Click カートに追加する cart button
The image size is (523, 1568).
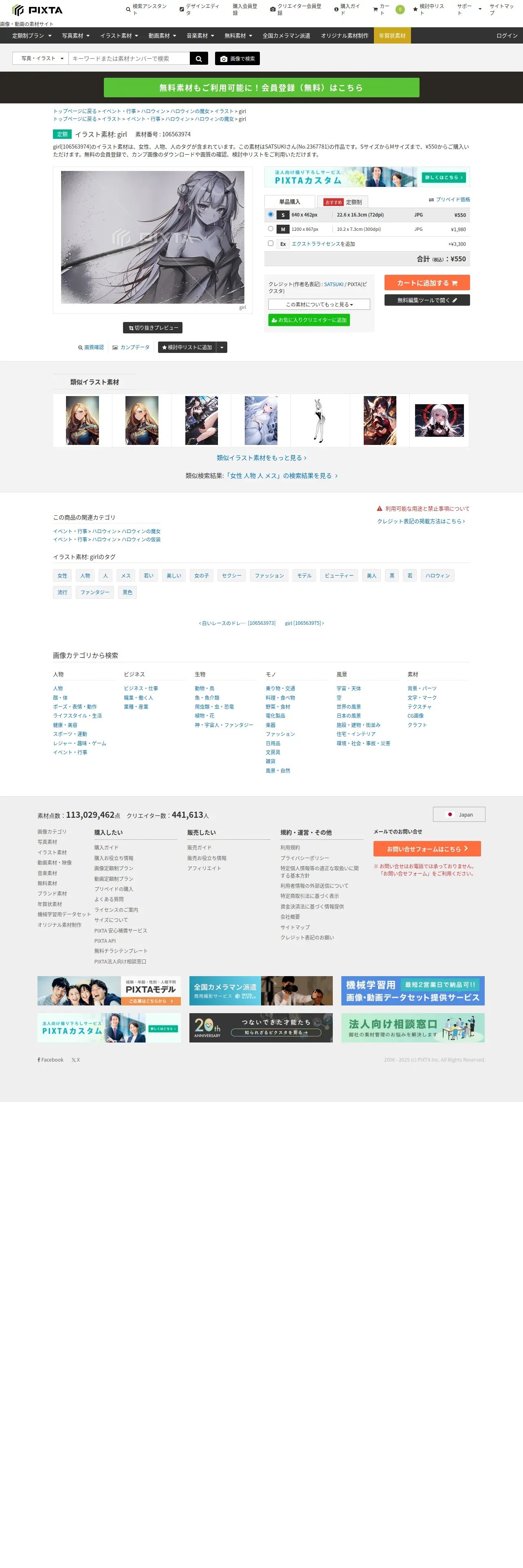coord(427,283)
